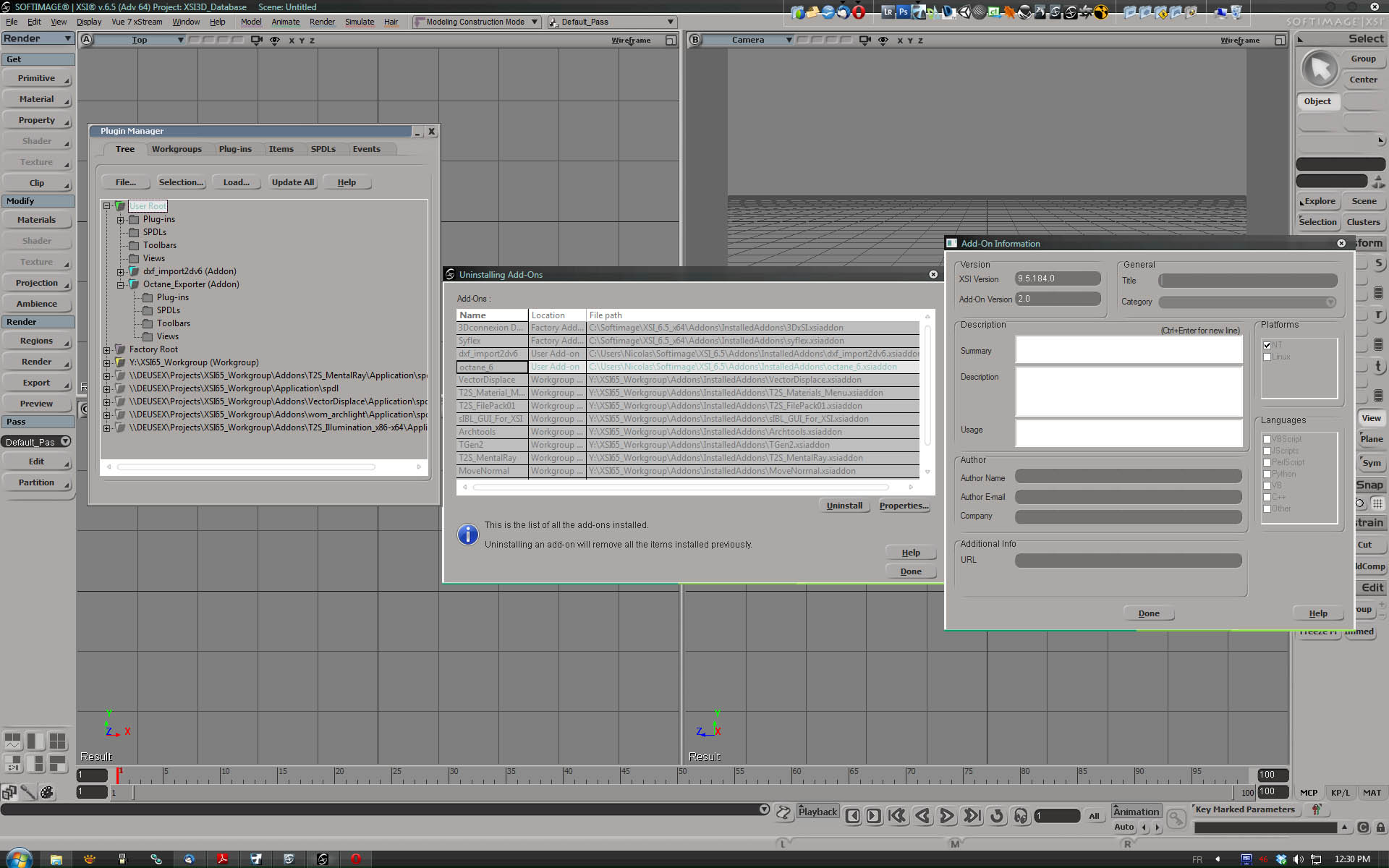Click the Summary field in Add-On Information
The width and height of the screenshot is (1389, 868).
click(1129, 350)
